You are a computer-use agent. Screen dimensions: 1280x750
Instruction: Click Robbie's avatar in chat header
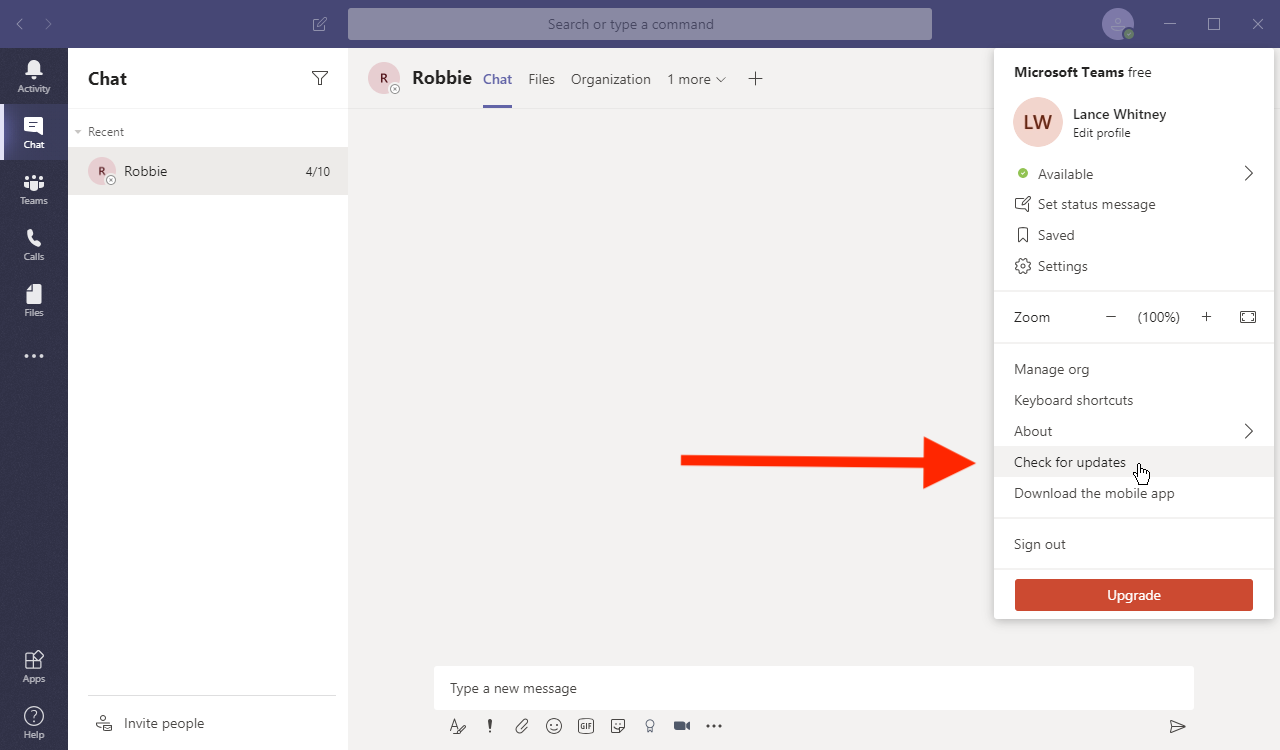tap(384, 78)
